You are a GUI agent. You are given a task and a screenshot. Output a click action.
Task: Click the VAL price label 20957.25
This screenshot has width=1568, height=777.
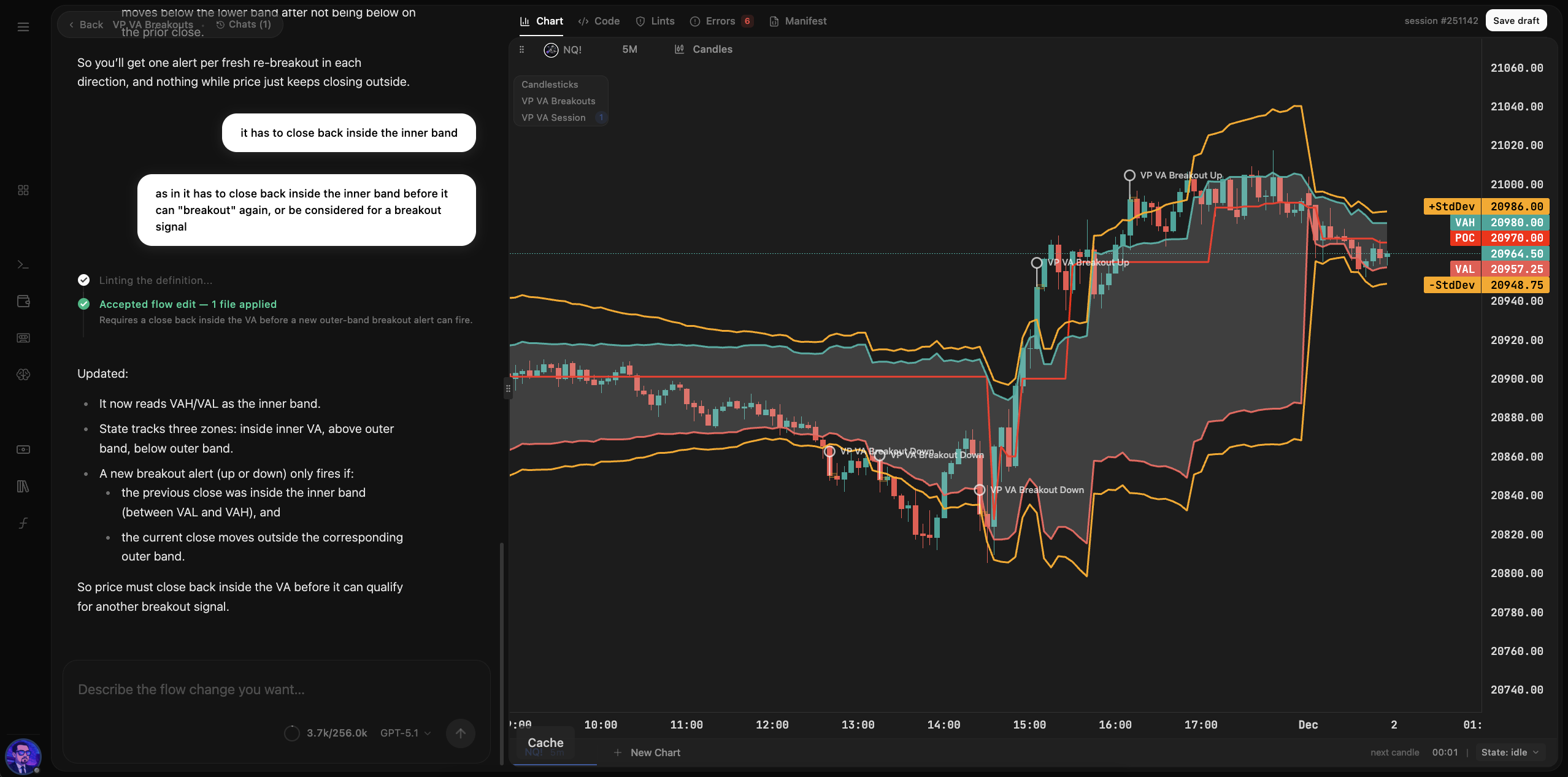click(x=1499, y=269)
